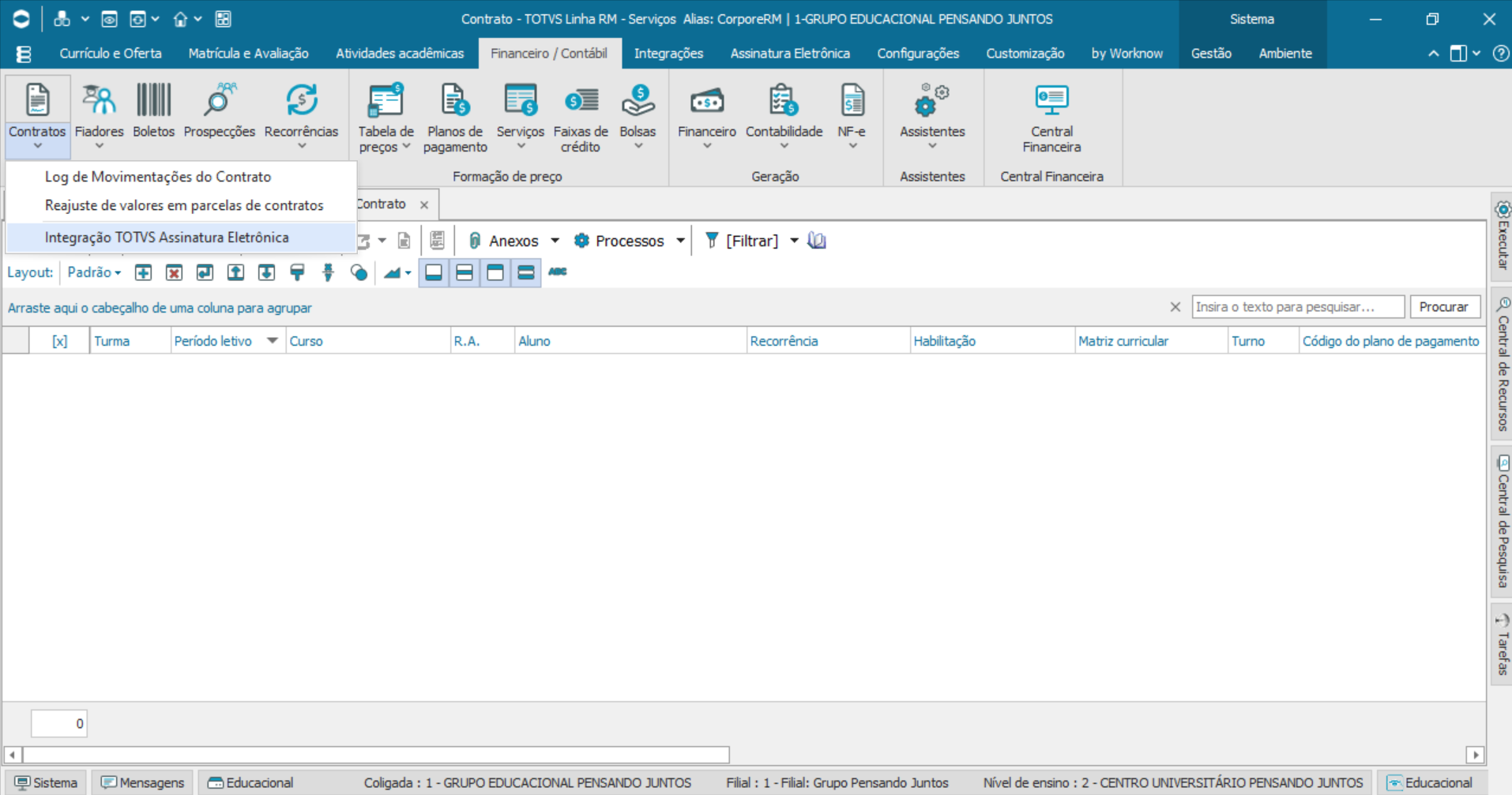Click the delete layout red X icon
Image resolution: width=1512 pixels, height=795 pixels.
tap(174, 272)
